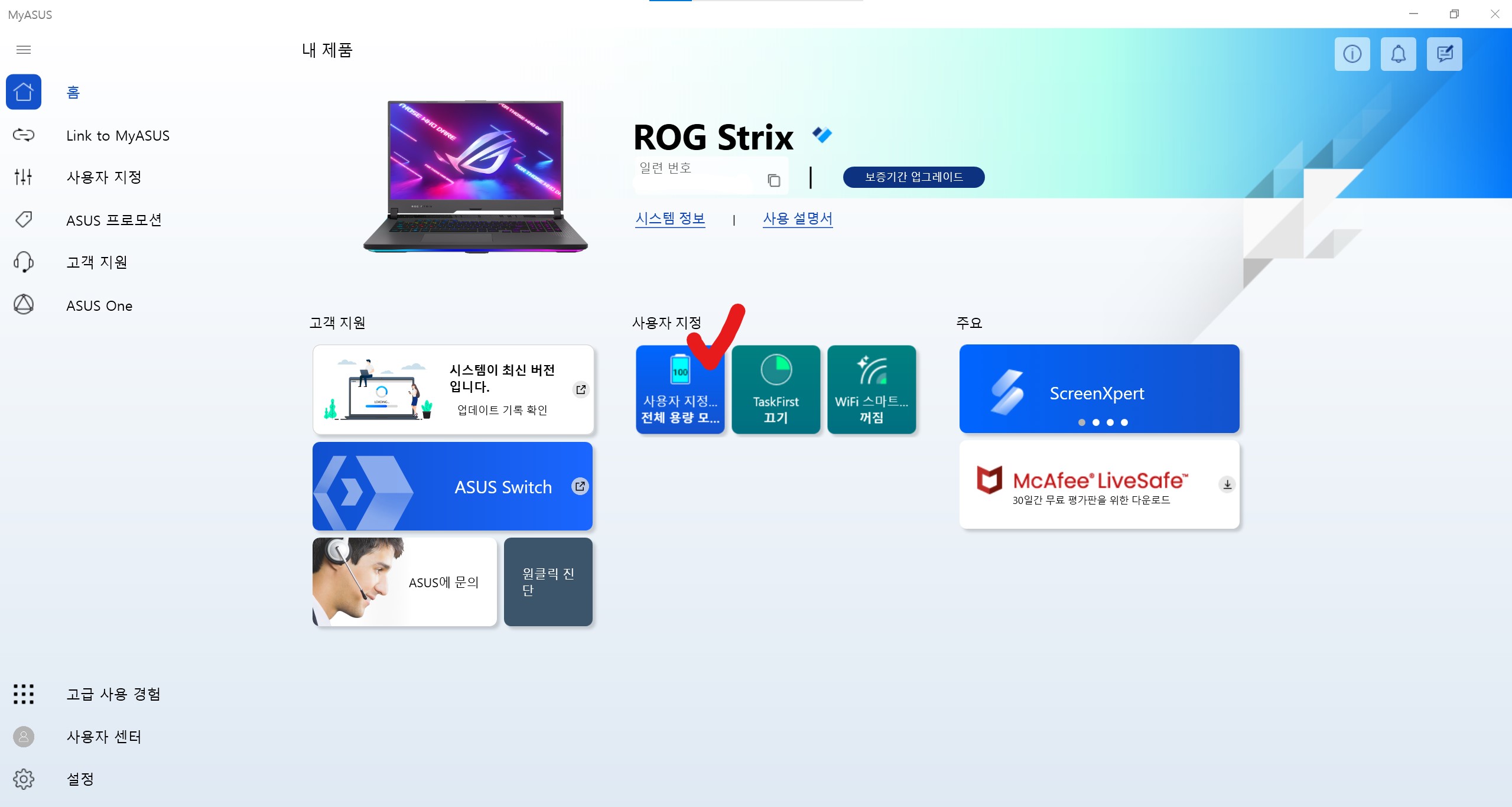This screenshot has width=1512, height=807.
Task: Select 홈 in the sidebar
Action: [73, 92]
